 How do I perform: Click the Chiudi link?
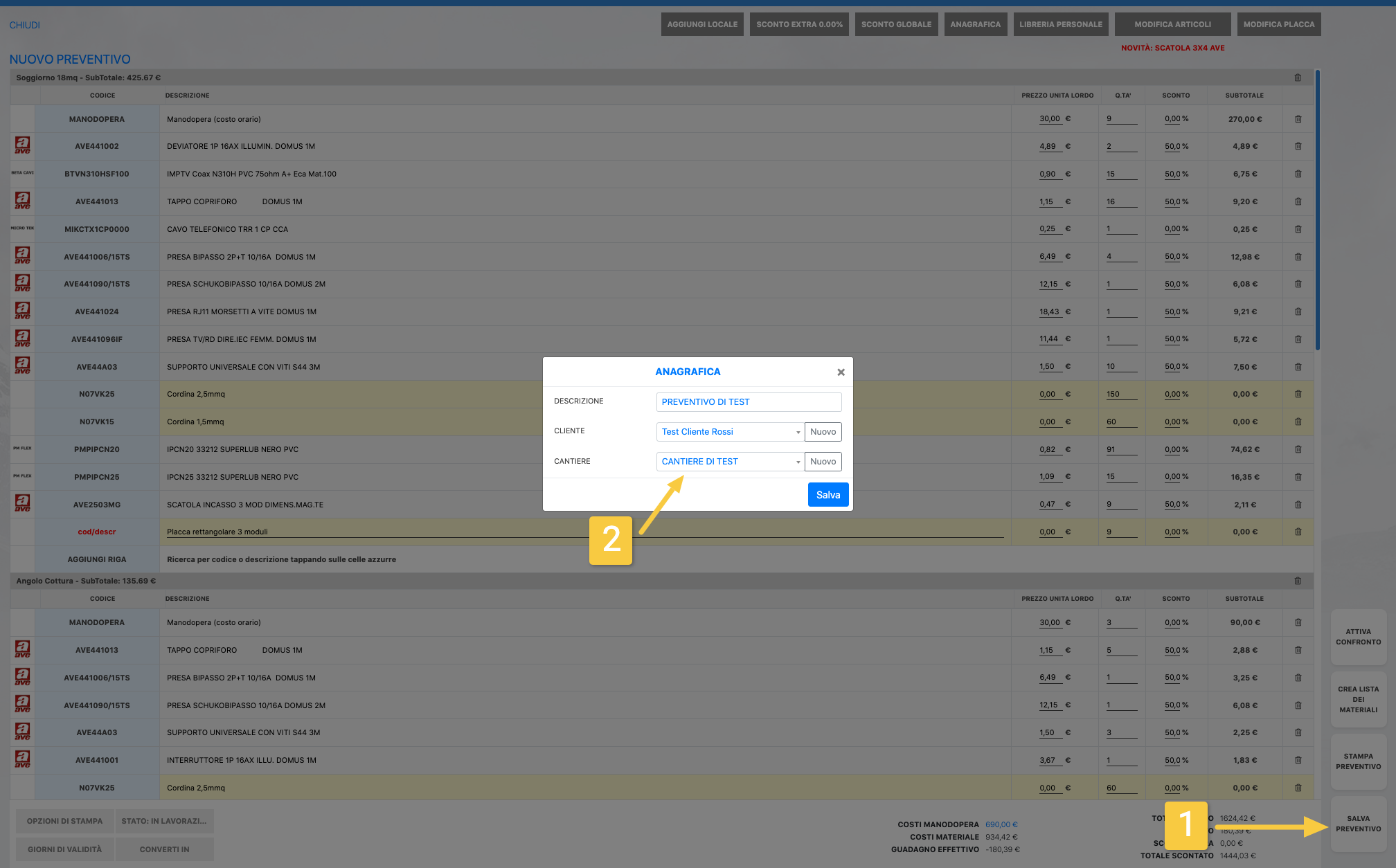pyautogui.click(x=24, y=25)
